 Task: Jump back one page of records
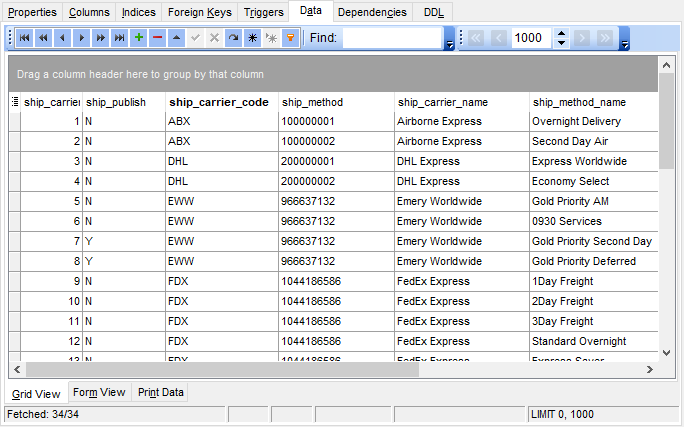coord(43,38)
